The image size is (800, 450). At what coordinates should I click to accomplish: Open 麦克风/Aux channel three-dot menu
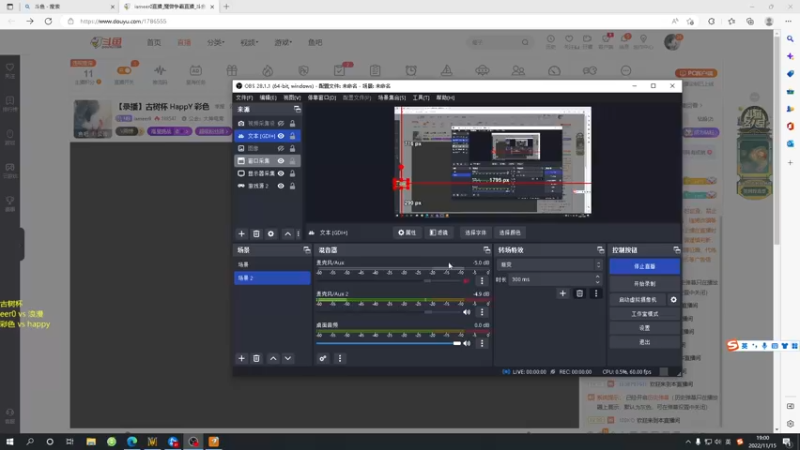482,281
